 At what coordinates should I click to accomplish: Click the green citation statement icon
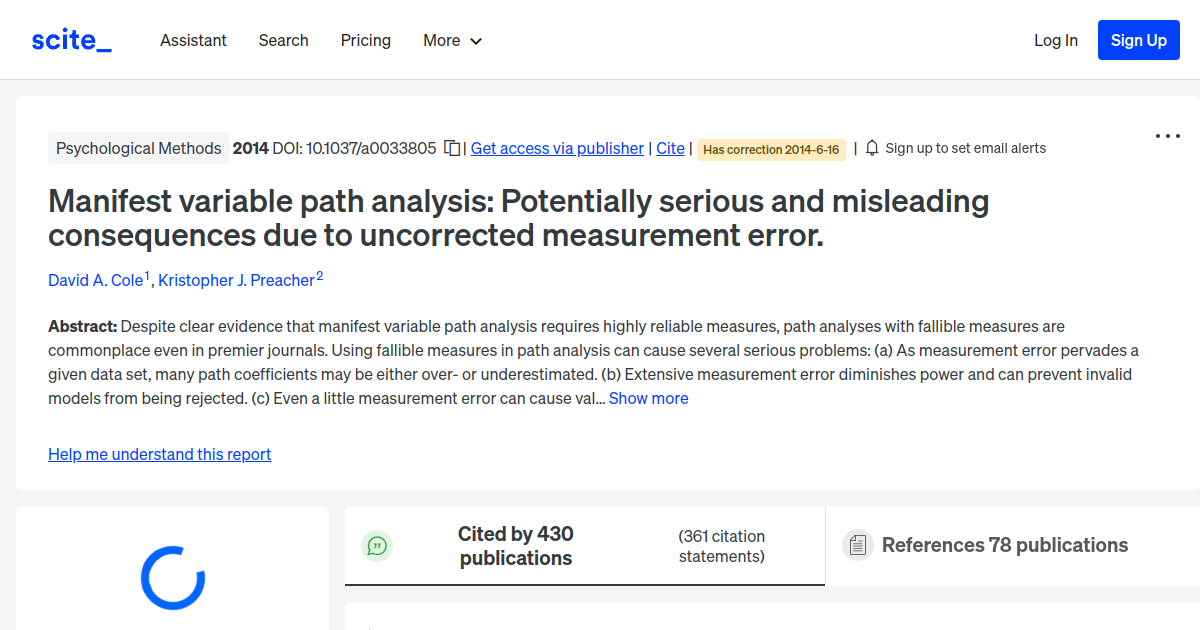[x=377, y=546]
